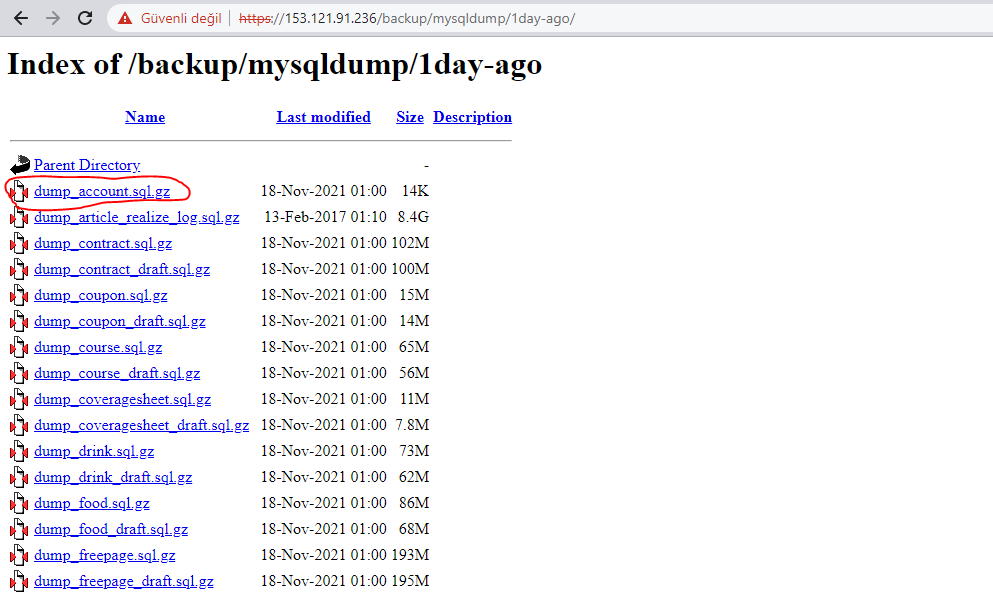This screenshot has height=596, width=993.
Task: Open the Parent Directory link
Action: pos(87,165)
